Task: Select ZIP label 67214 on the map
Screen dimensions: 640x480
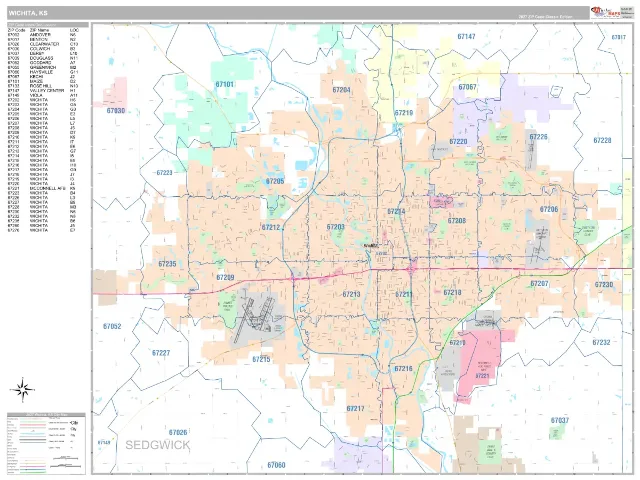Action: coord(396,211)
